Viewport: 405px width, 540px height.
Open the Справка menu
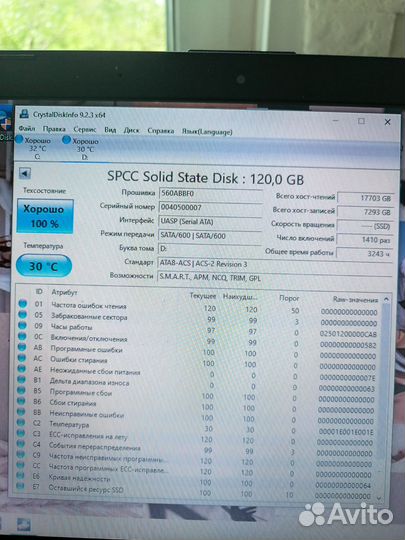[160, 131]
